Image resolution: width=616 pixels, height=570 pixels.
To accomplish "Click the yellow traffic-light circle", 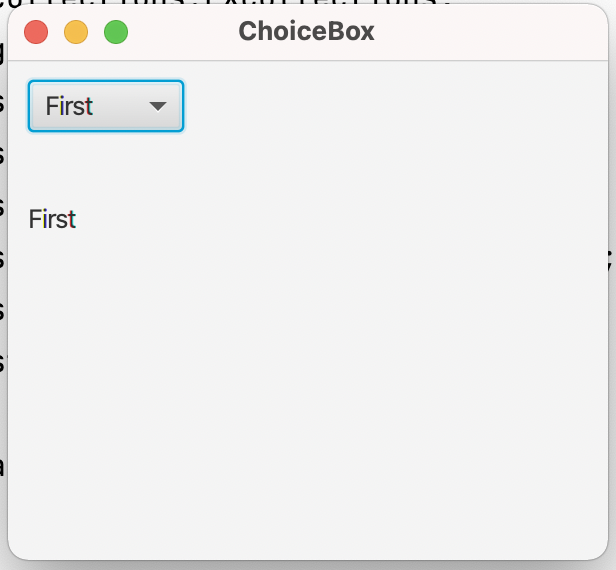I will tap(76, 32).
